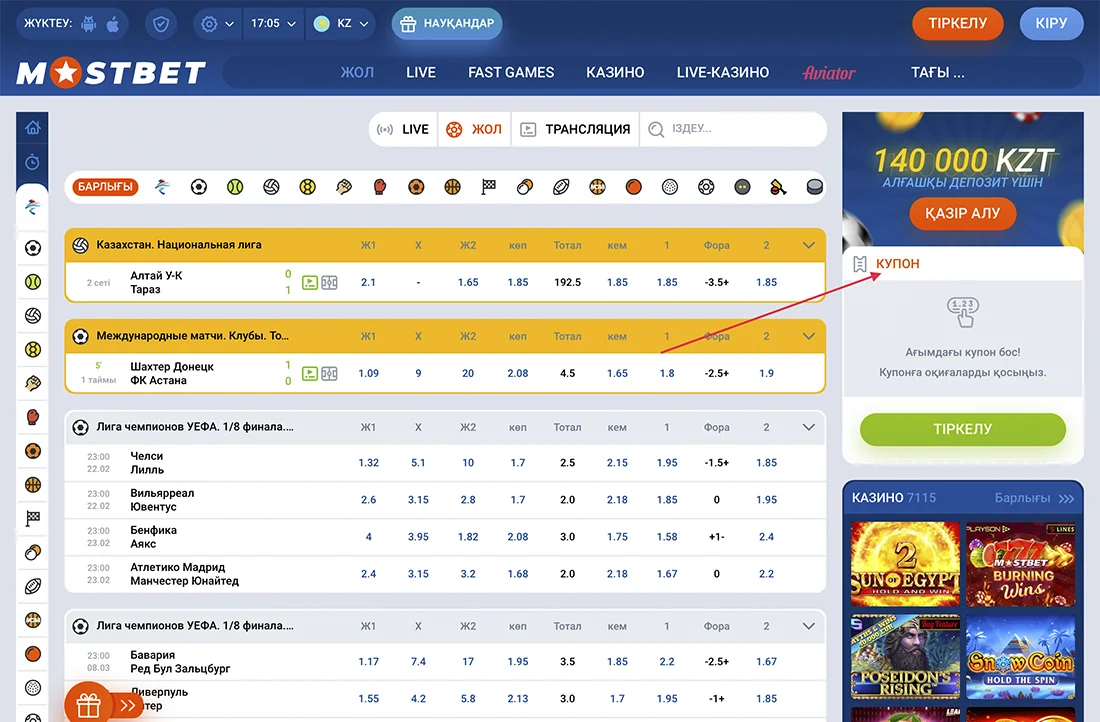Click the orange ТІРКЕЛУ button in the header
This screenshot has height=722, width=1100.
coord(958,24)
